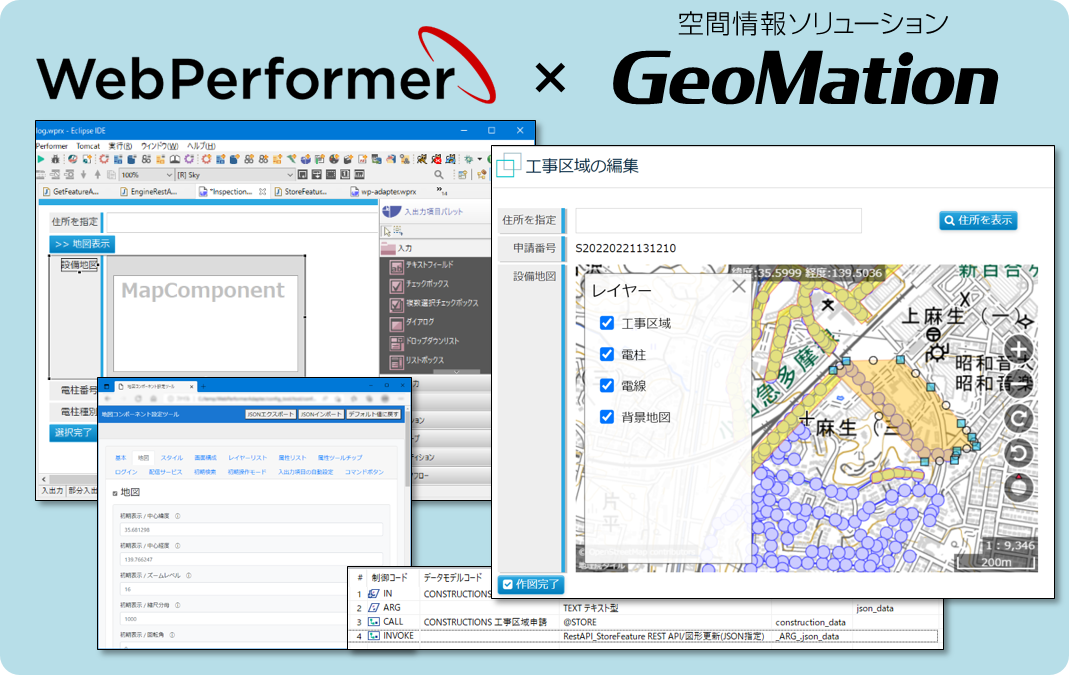Toggle the 電柱 layer checkbox
This screenshot has width=1069, height=675.
click(x=606, y=354)
